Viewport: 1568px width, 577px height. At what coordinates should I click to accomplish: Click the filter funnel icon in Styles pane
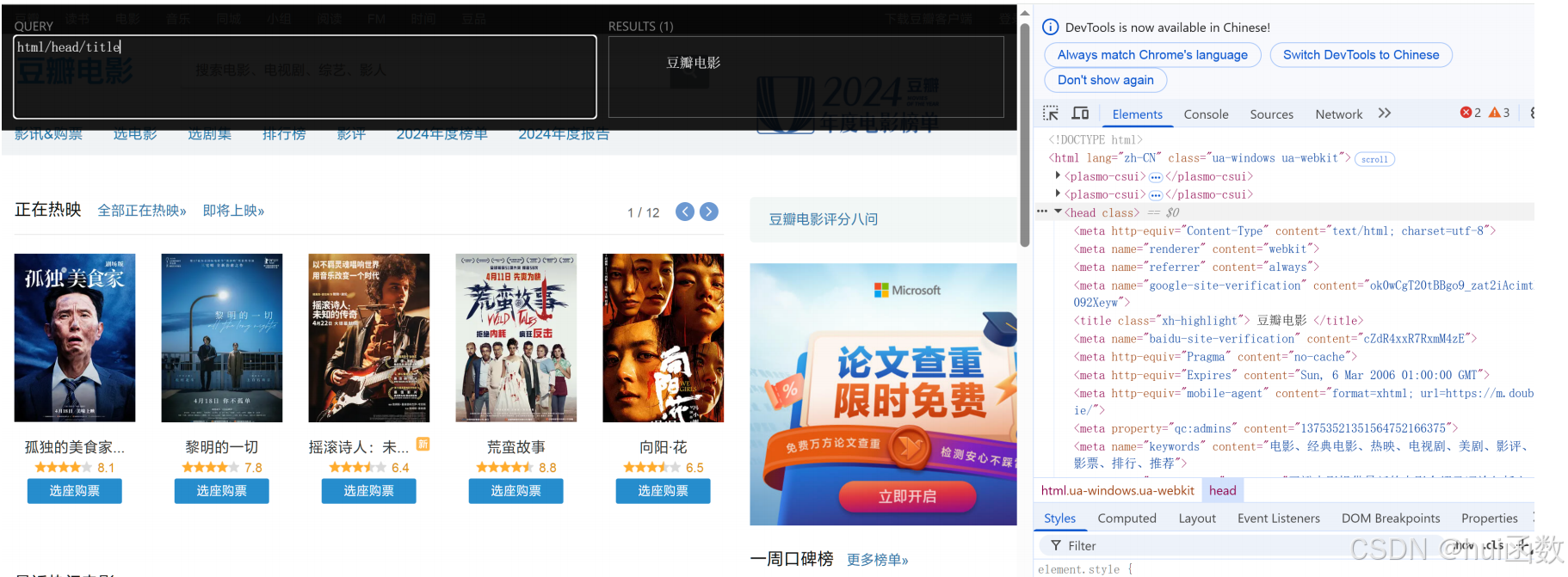click(1056, 545)
